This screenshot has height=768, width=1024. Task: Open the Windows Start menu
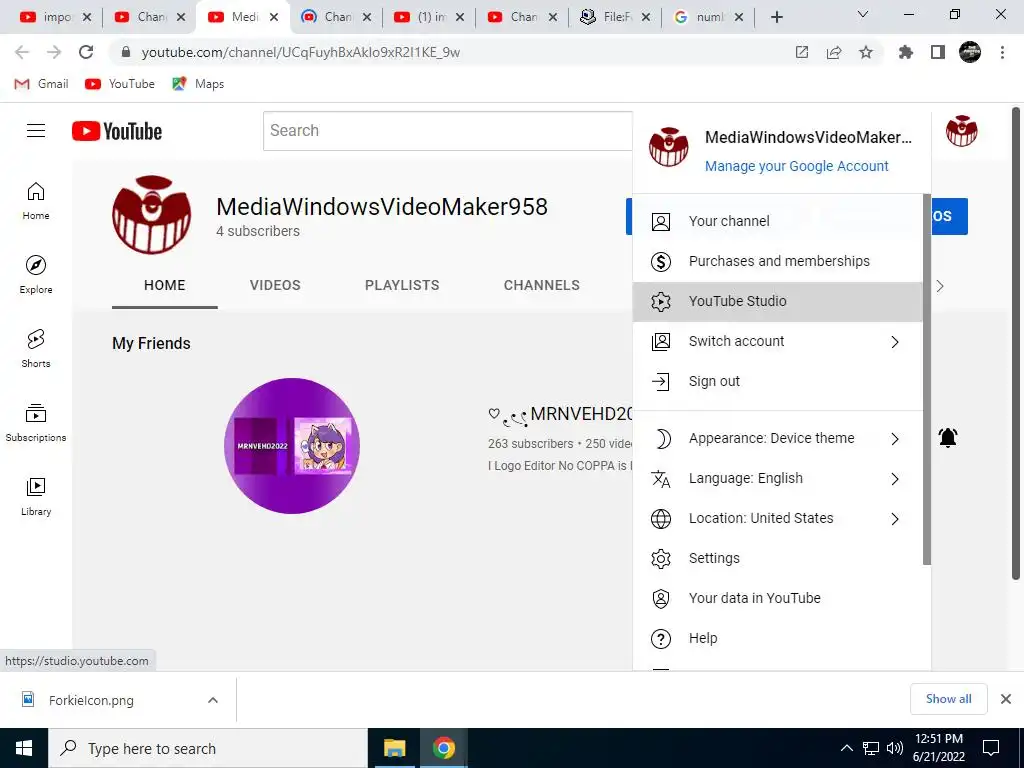point(24,748)
